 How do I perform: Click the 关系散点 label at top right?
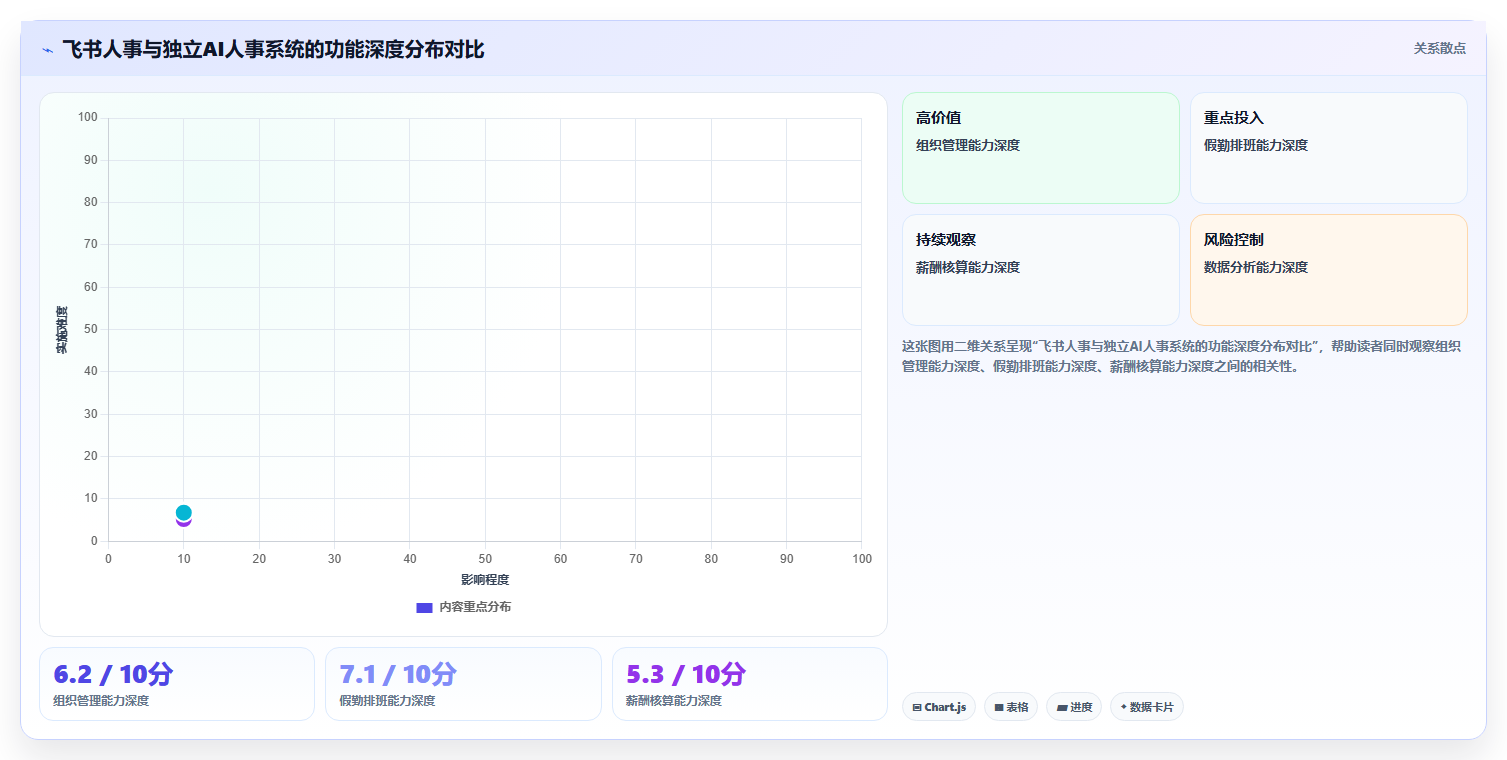tap(1439, 48)
